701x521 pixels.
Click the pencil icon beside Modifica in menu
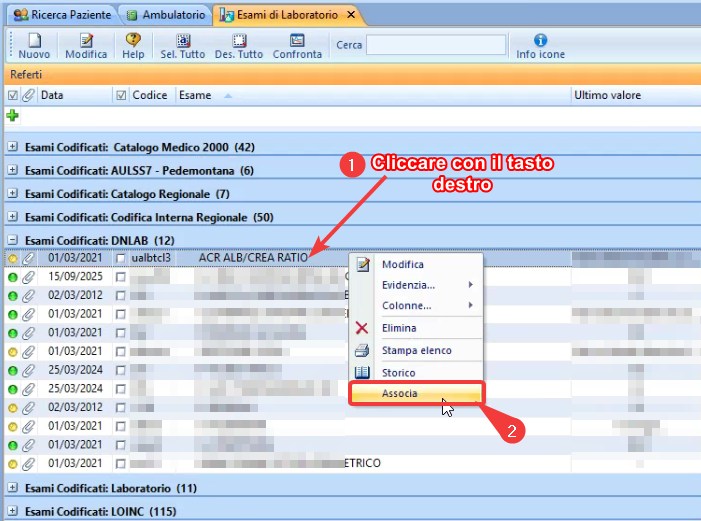pos(363,264)
